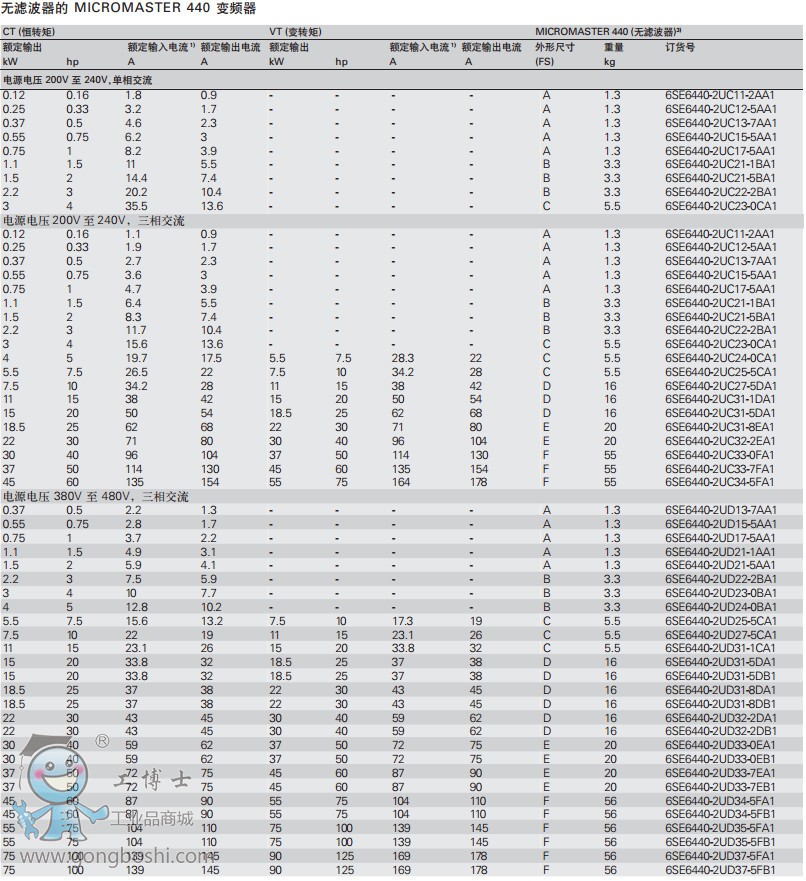Select the "VT (变转矩)" header
Viewport: 806px width, 881px height.
(295, 31)
